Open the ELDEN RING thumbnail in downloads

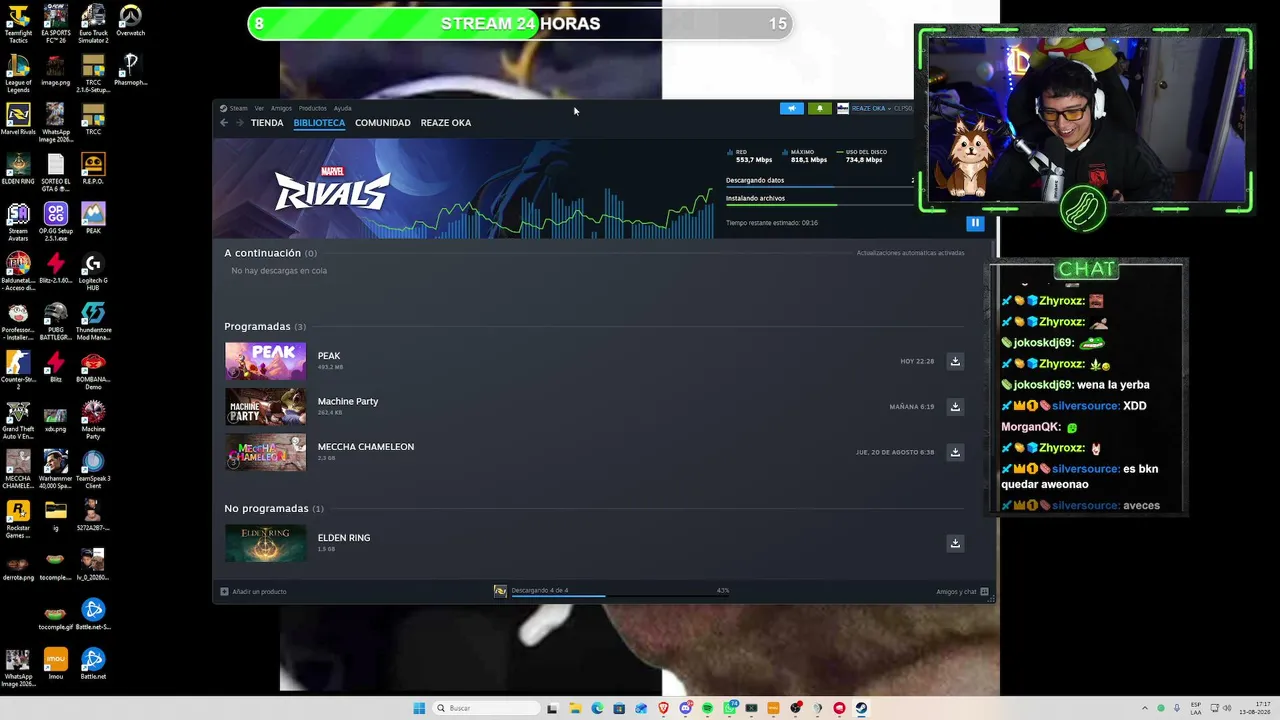265,543
